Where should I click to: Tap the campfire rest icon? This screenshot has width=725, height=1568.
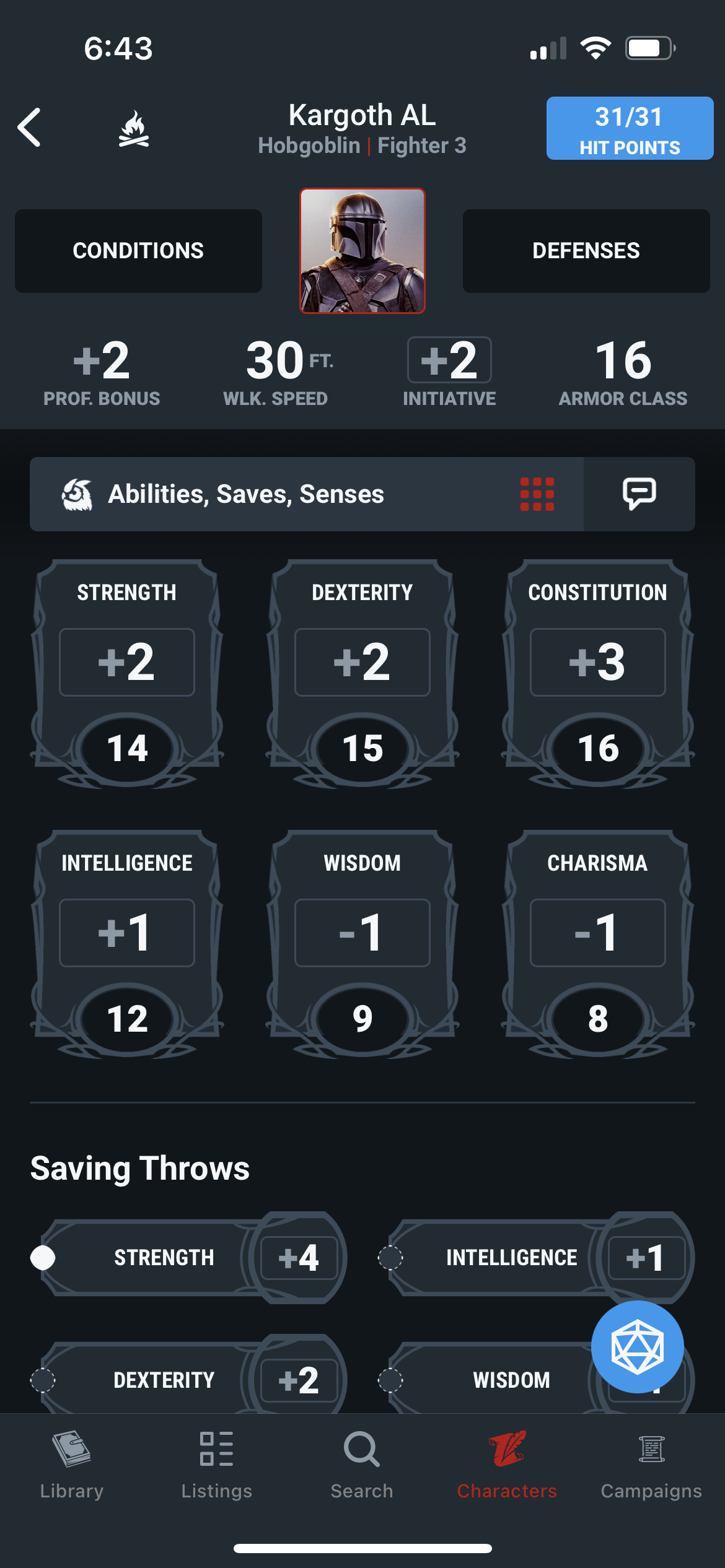pos(132,128)
